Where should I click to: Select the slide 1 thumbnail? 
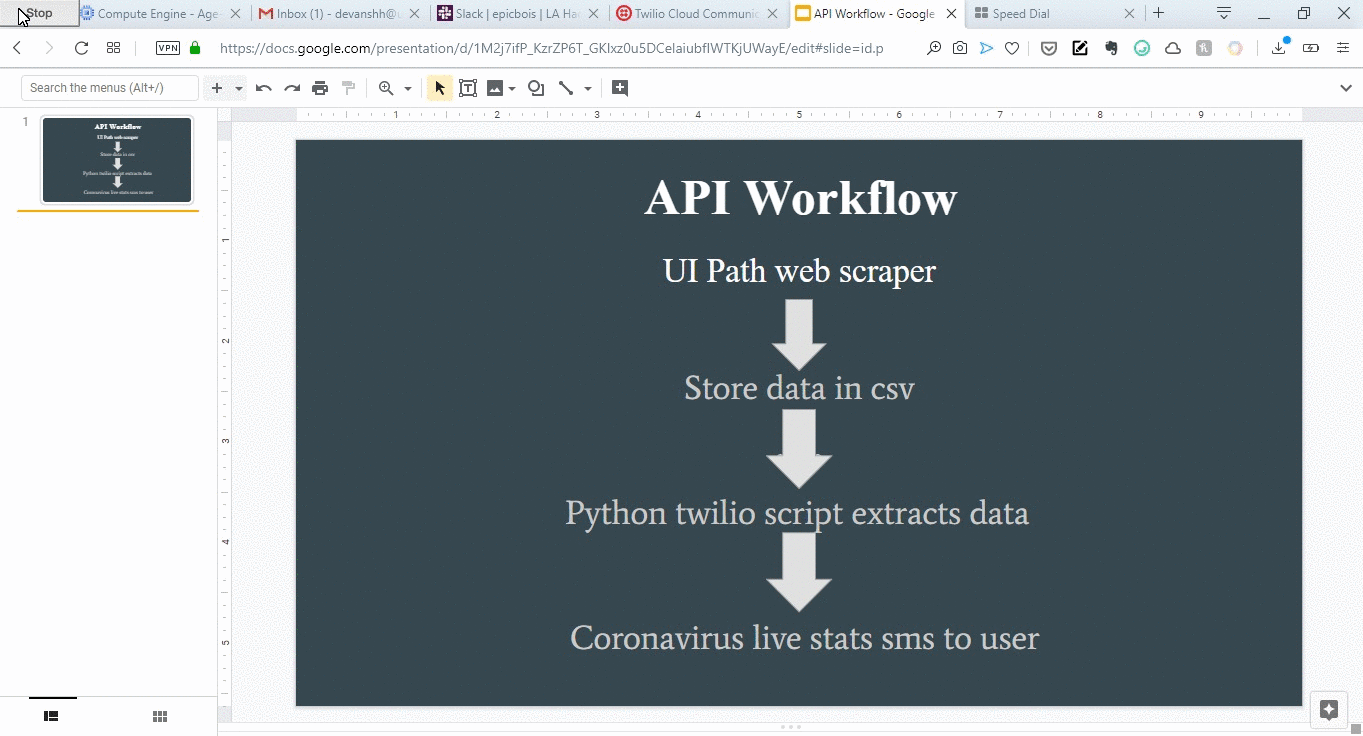click(x=117, y=160)
